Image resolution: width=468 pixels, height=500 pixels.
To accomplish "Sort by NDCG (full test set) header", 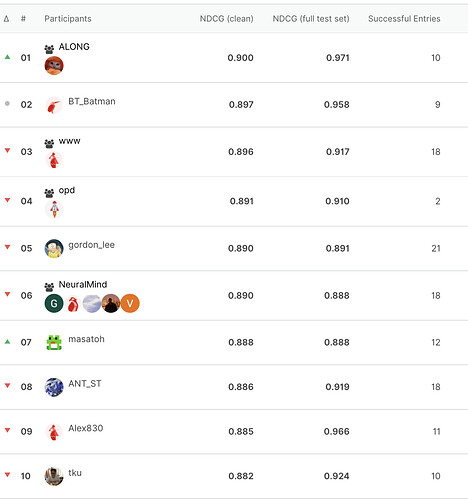I will point(311,19).
